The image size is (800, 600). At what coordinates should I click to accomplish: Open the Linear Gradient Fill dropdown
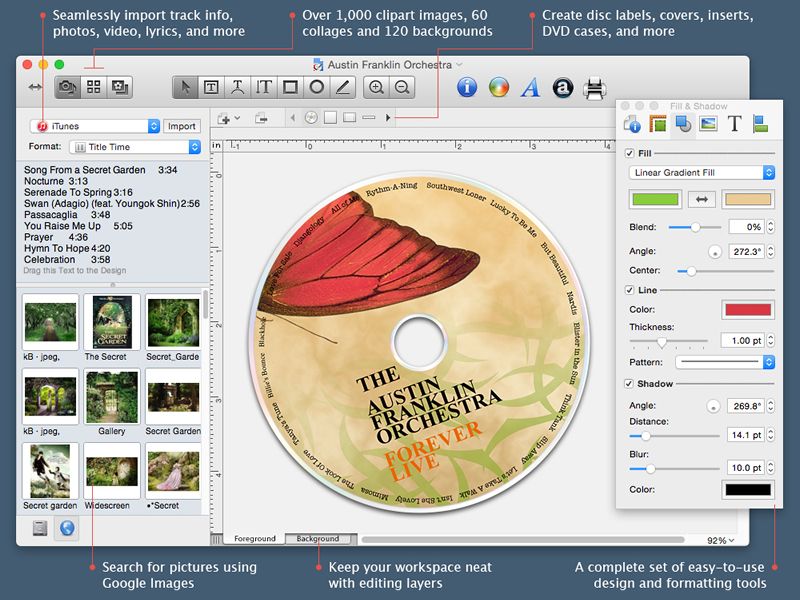click(702, 172)
